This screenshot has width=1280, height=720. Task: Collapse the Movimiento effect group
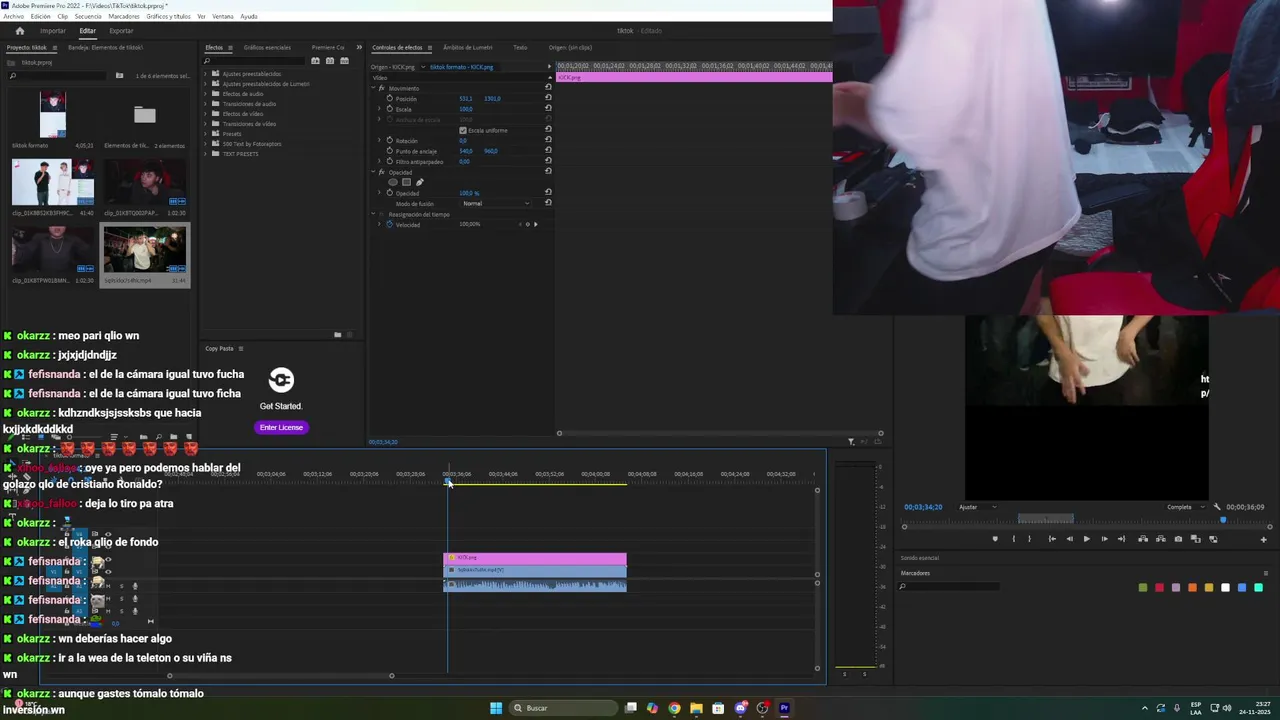(373, 88)
